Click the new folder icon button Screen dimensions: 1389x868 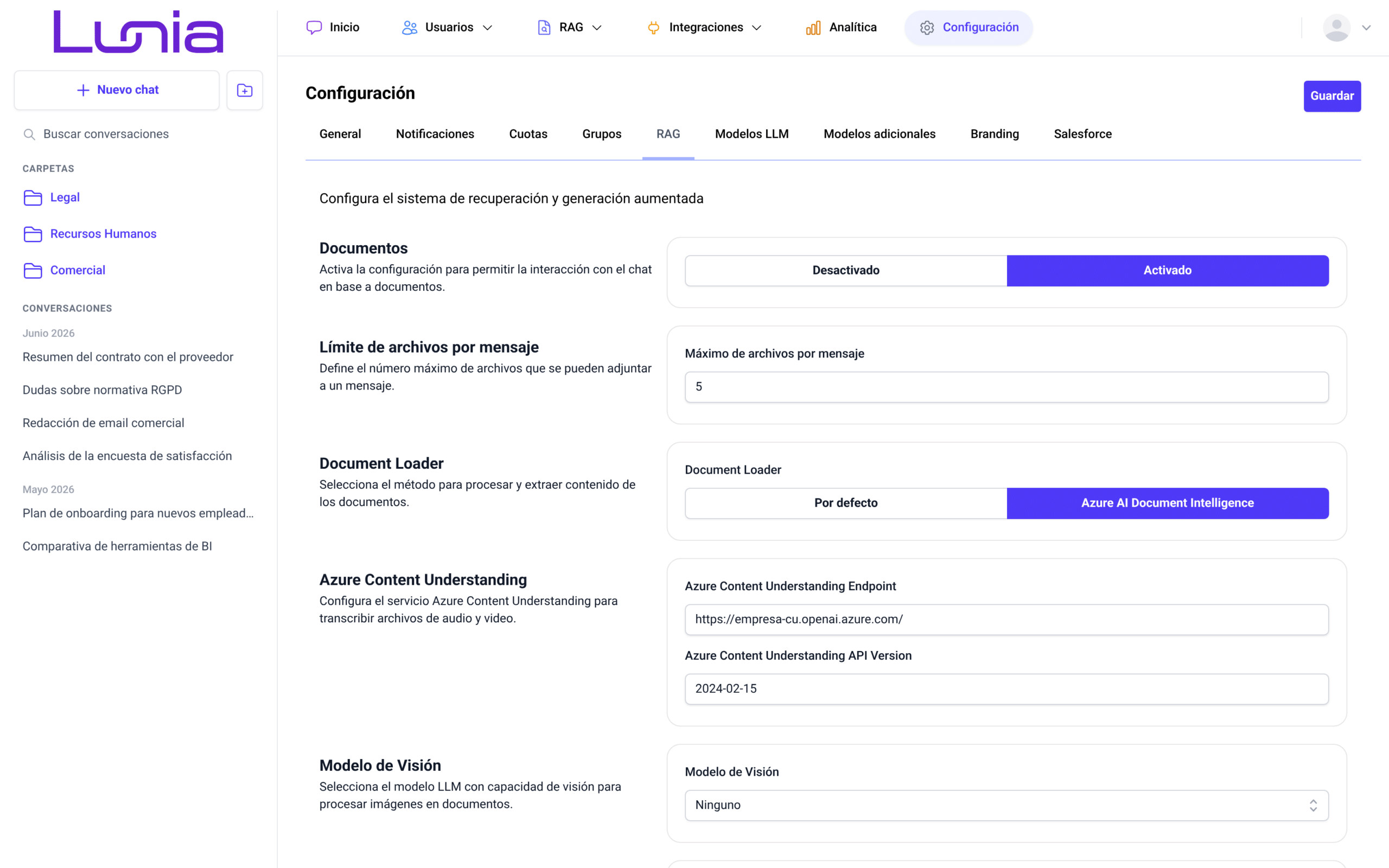(x=245, y=90)
